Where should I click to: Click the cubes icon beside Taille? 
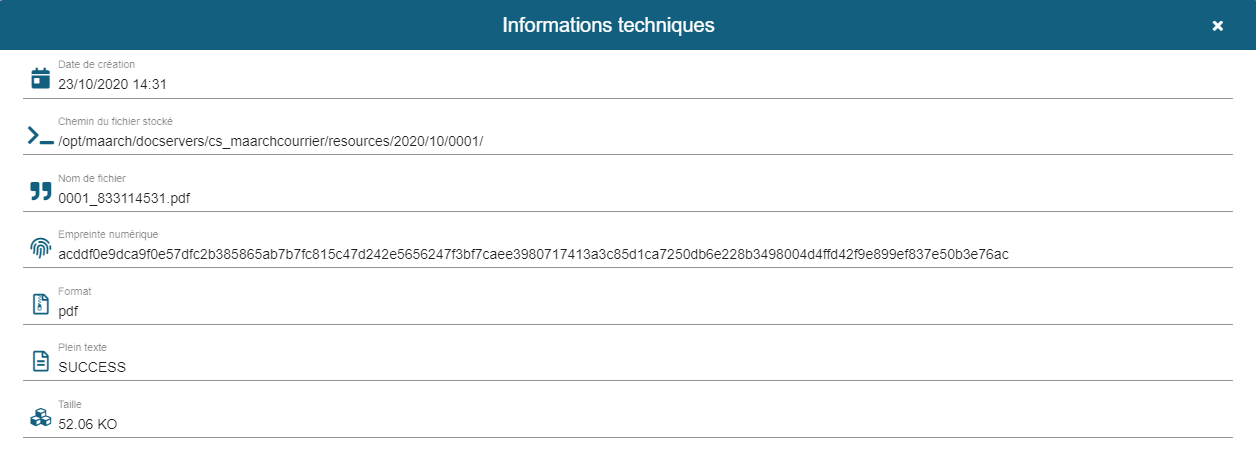click(x=40, y=417)
